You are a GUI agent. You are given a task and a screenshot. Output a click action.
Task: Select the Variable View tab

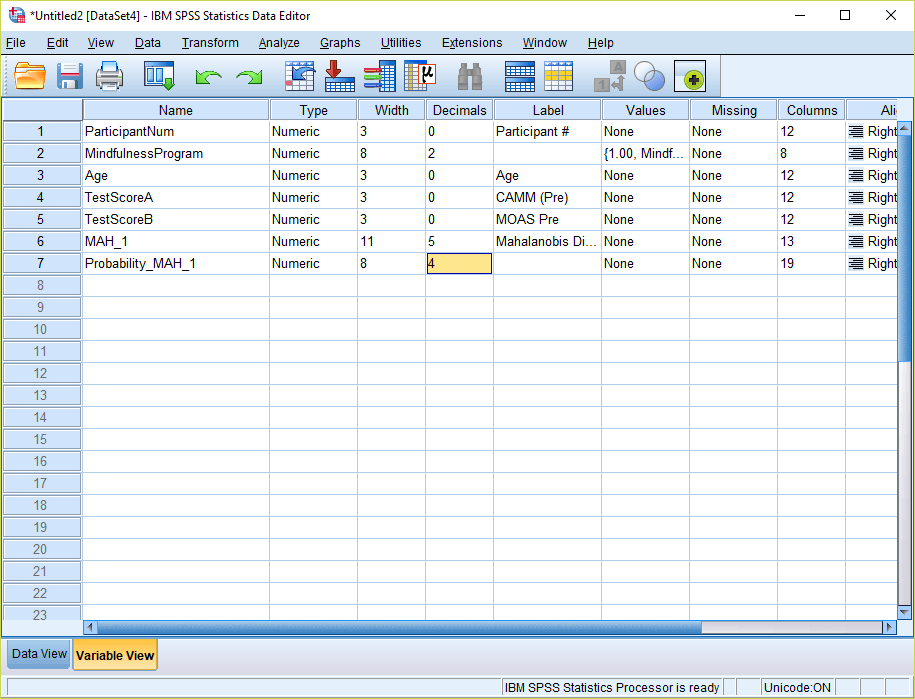[115, 655]
